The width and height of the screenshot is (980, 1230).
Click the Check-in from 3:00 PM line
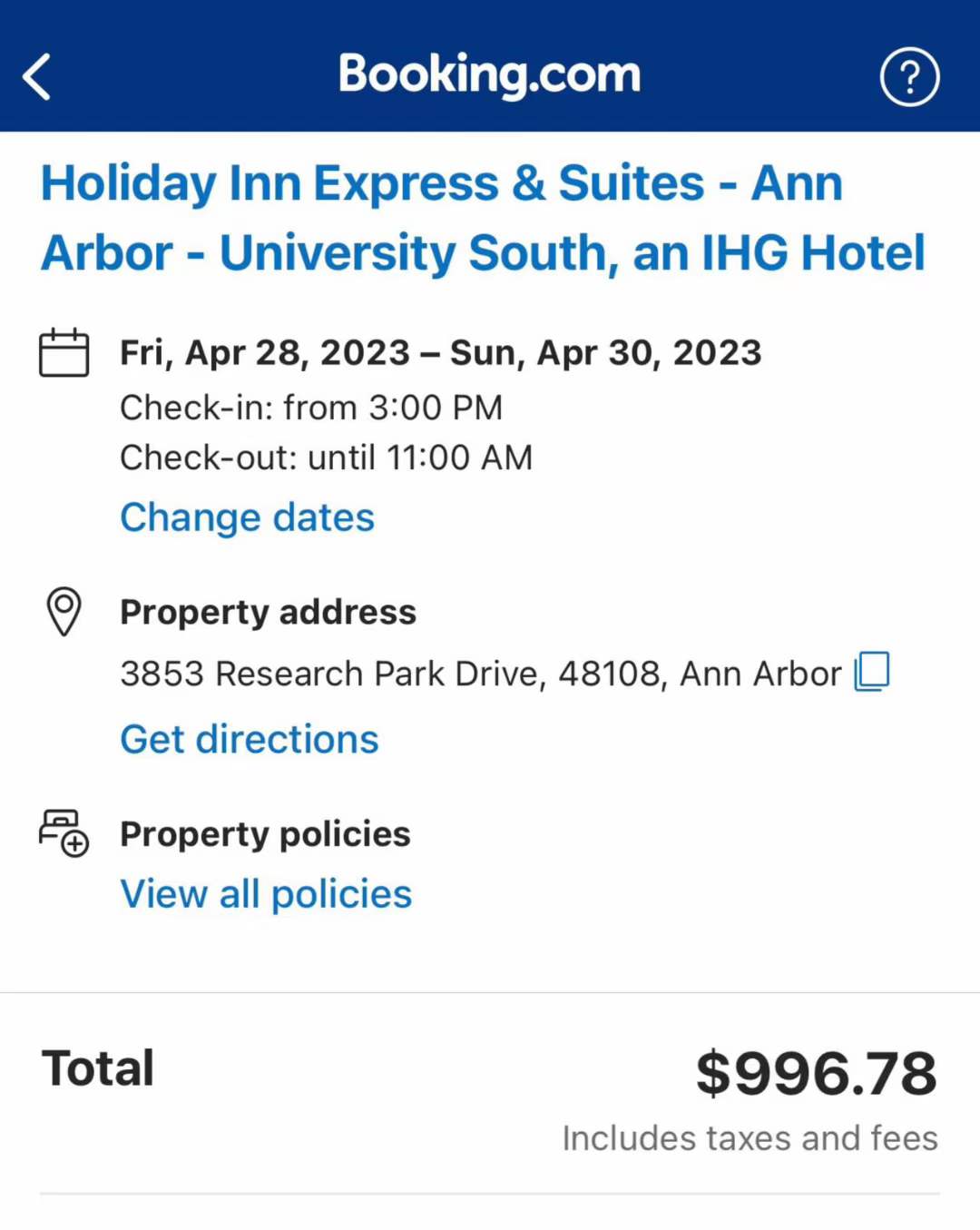[311, 408]
